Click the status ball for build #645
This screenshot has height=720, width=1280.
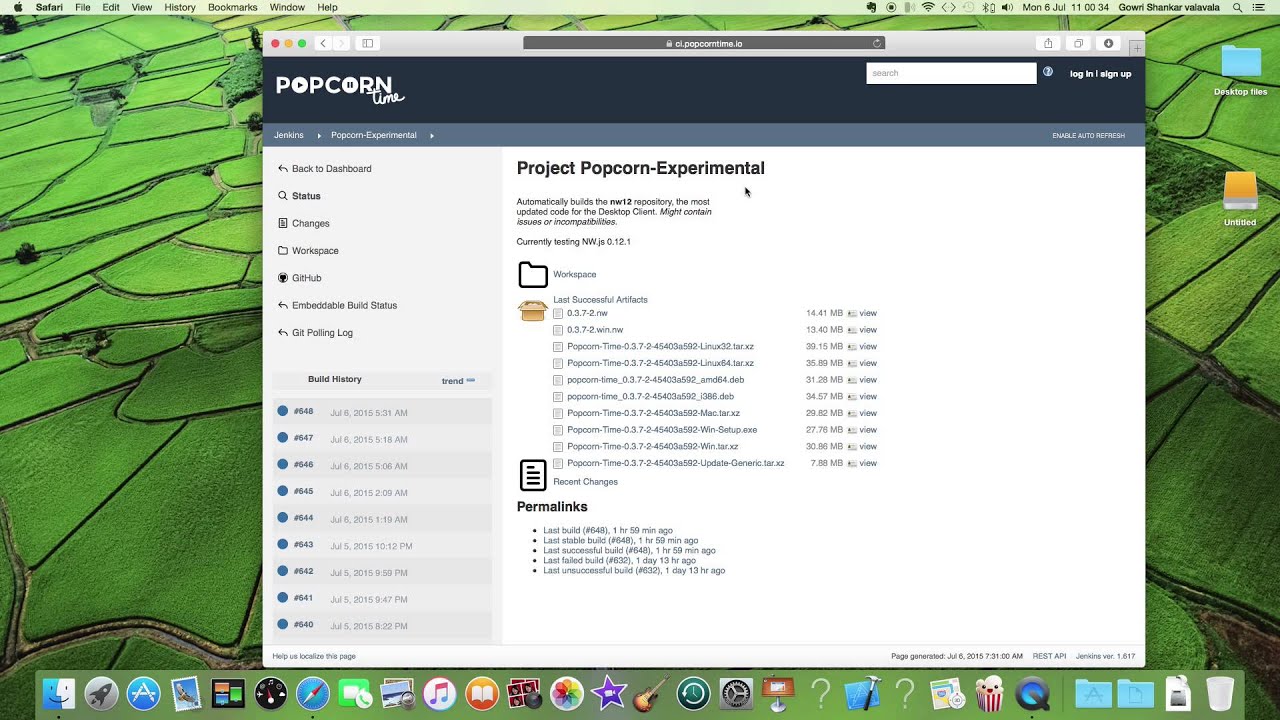(x=283, y=491)
